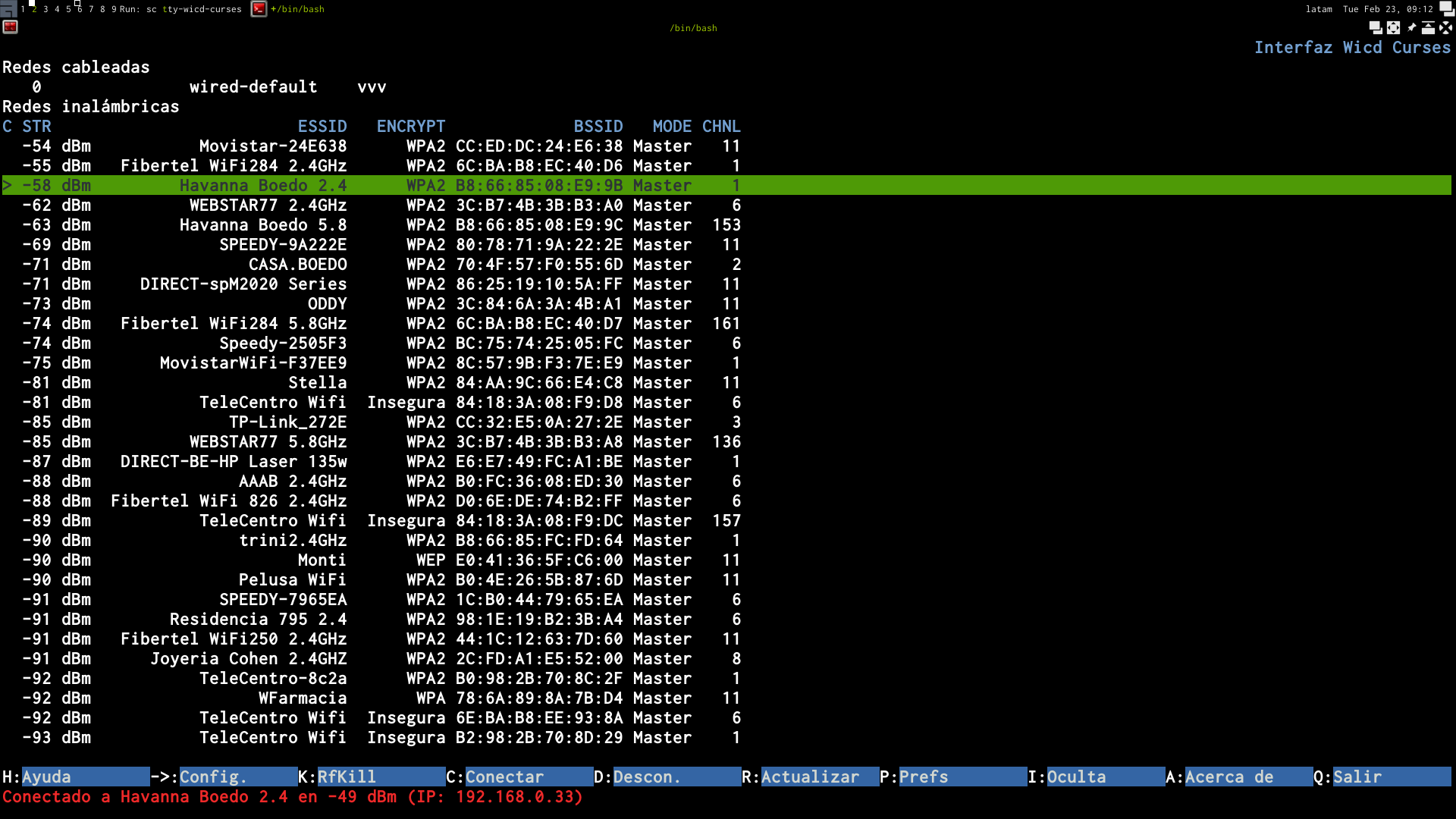Click the ENCRYPT column header
Viewport: 1456px width, 819px height.
tap(411, 126)
